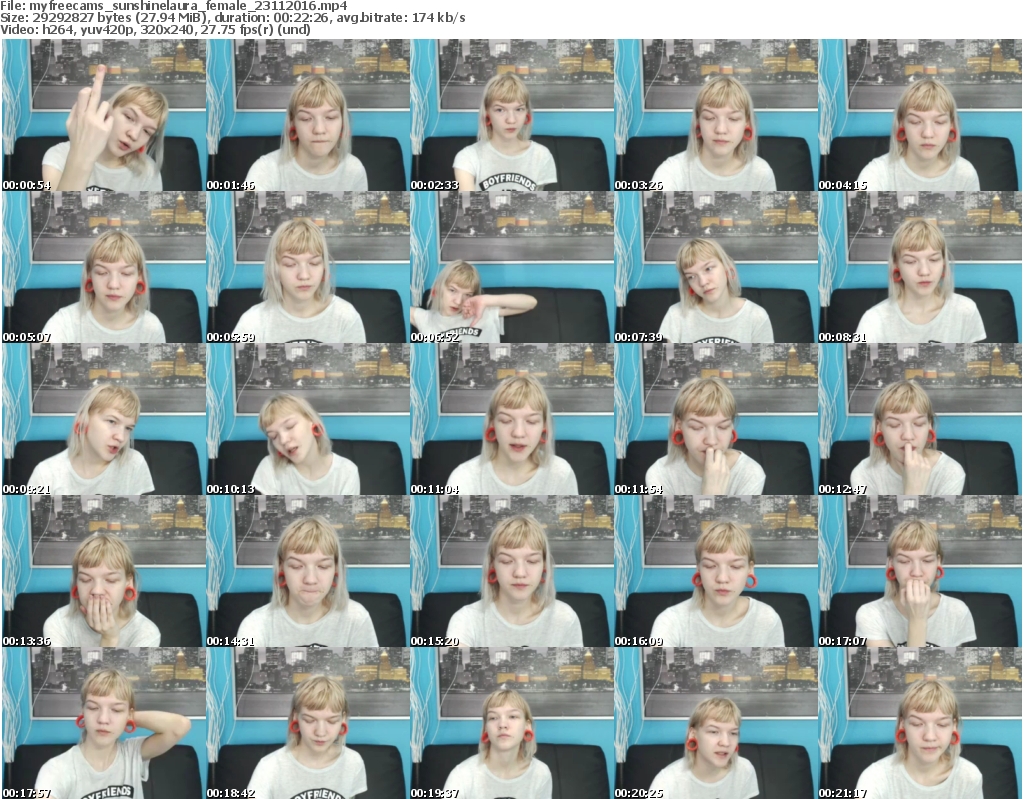Select thumbnail timestamped 00:18:42
Image resolution: width=1024 pixels, height=799 pixels.
[308, 723]
